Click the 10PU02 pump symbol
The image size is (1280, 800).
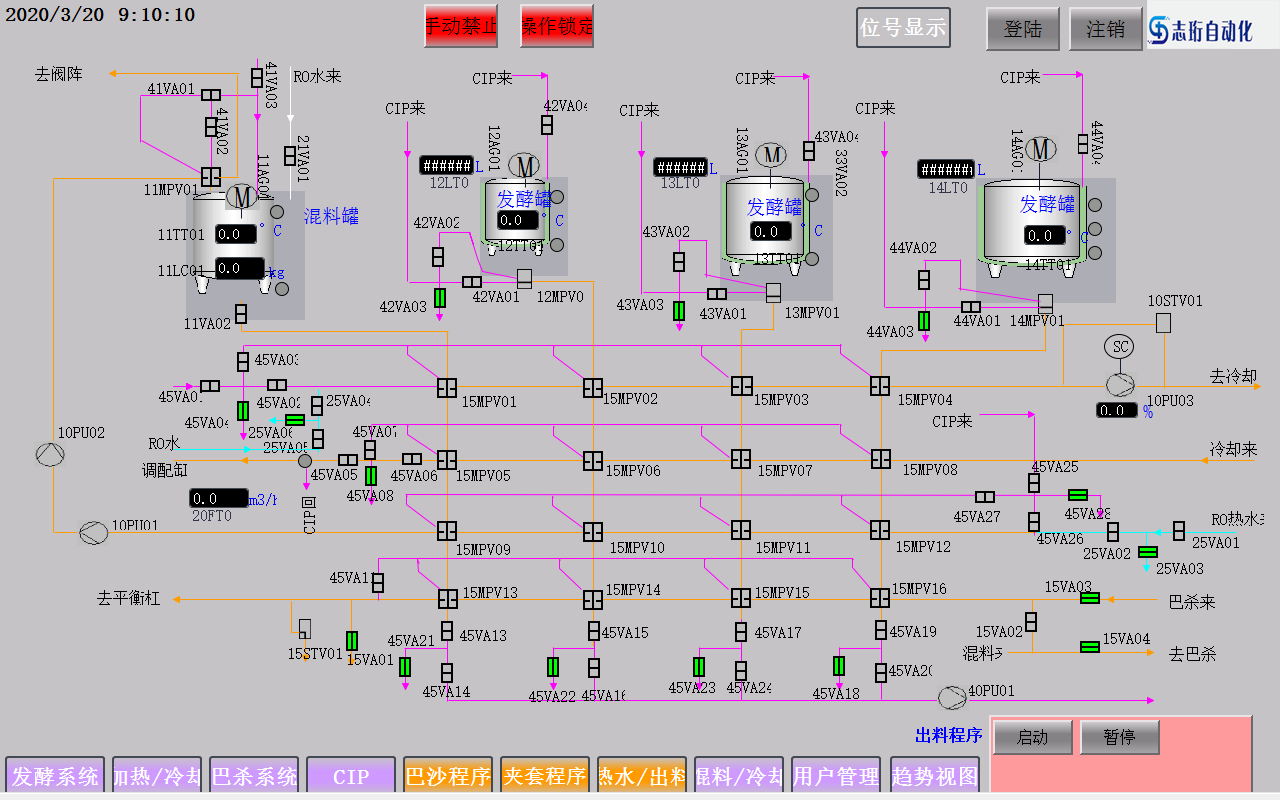tap(48, 455)
